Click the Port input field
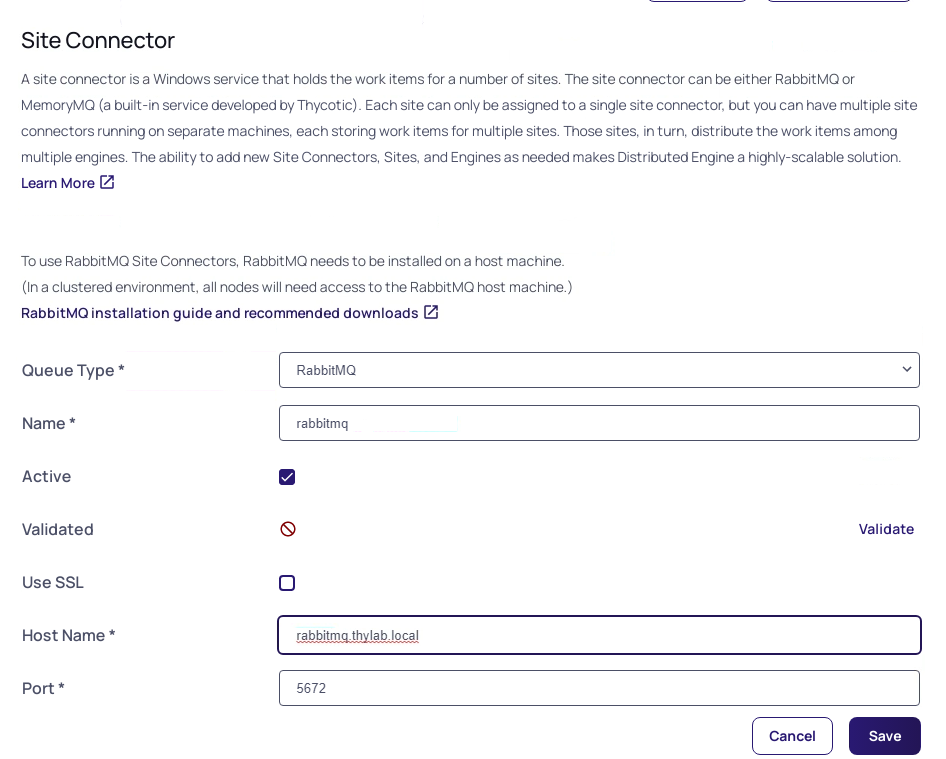This screenshot has width=946, height=759. point(599,688)
